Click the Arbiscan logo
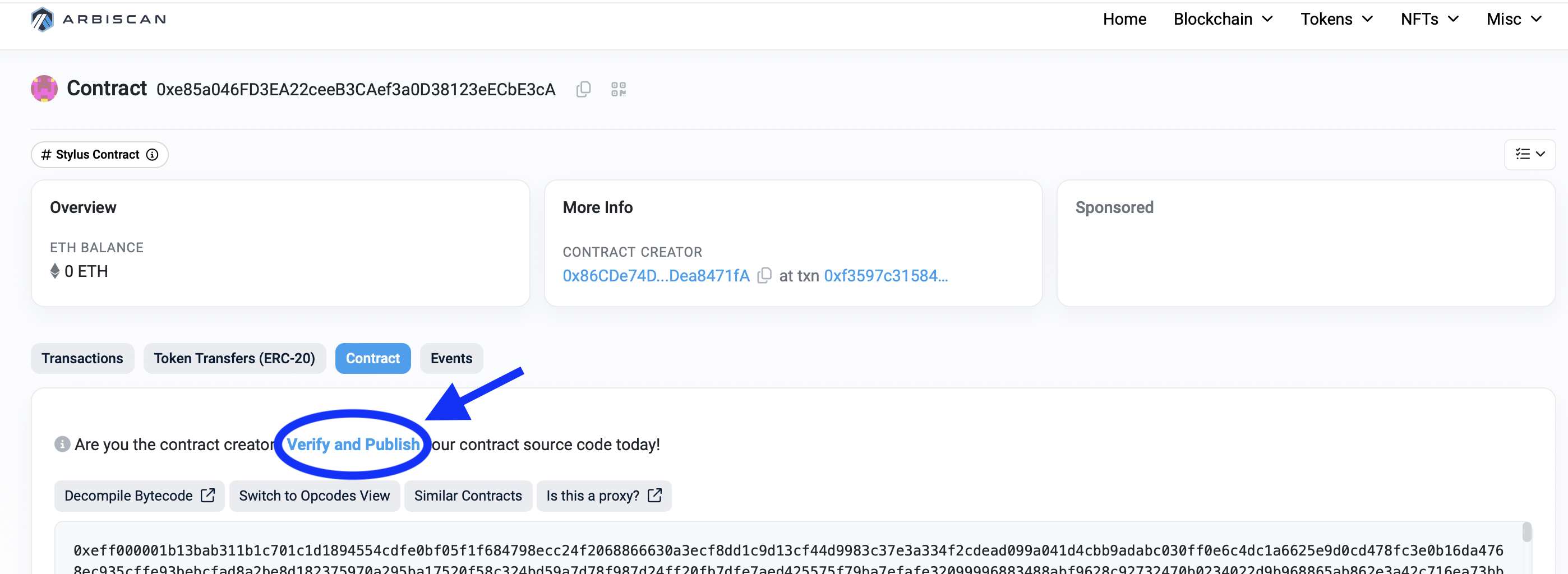1568x574 pixels. [x=98, y=19]
